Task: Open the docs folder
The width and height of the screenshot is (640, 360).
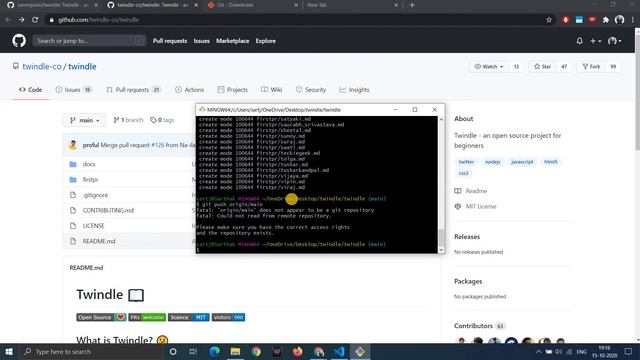Action: tap(89, 164)
